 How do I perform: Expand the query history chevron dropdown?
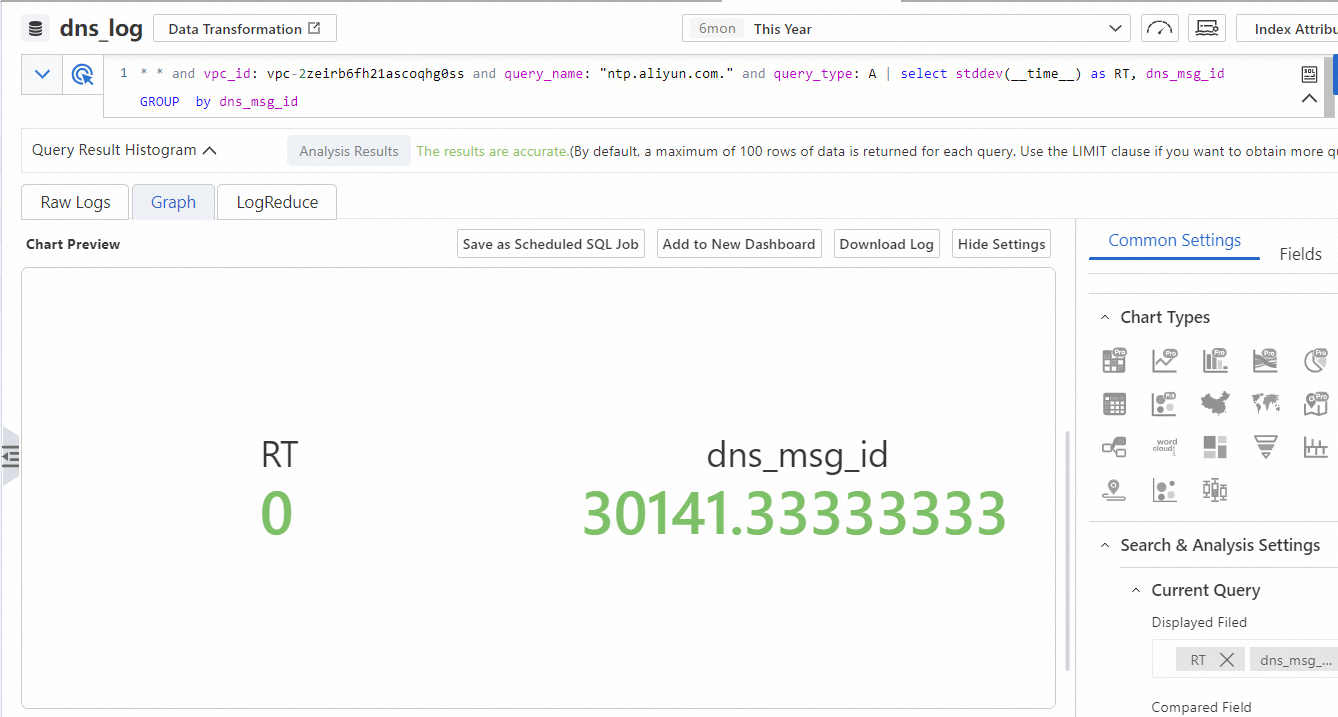(x=42, y=74)
